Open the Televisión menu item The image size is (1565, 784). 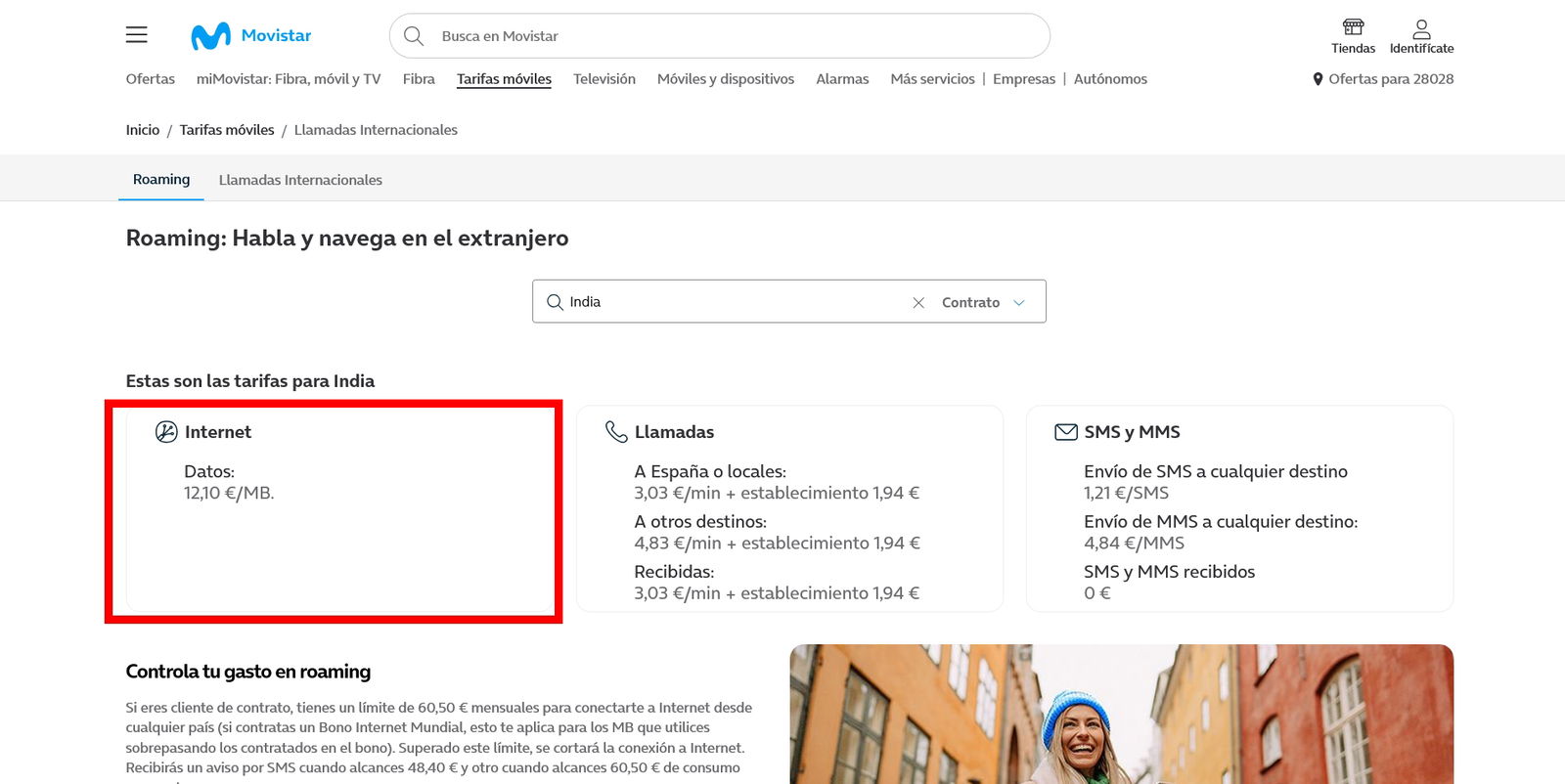(x=604, y=79)
